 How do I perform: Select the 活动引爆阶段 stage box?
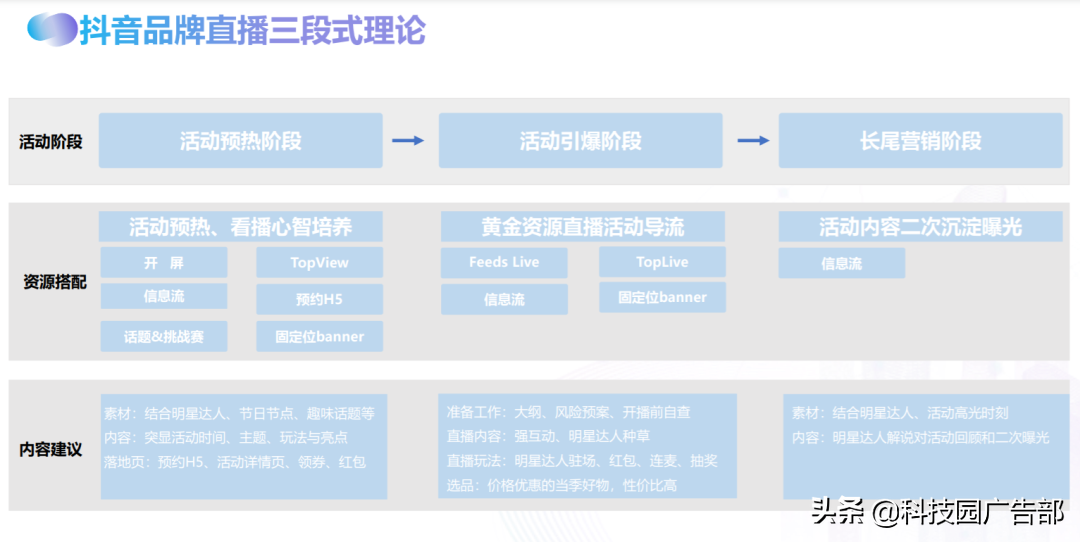580,141
